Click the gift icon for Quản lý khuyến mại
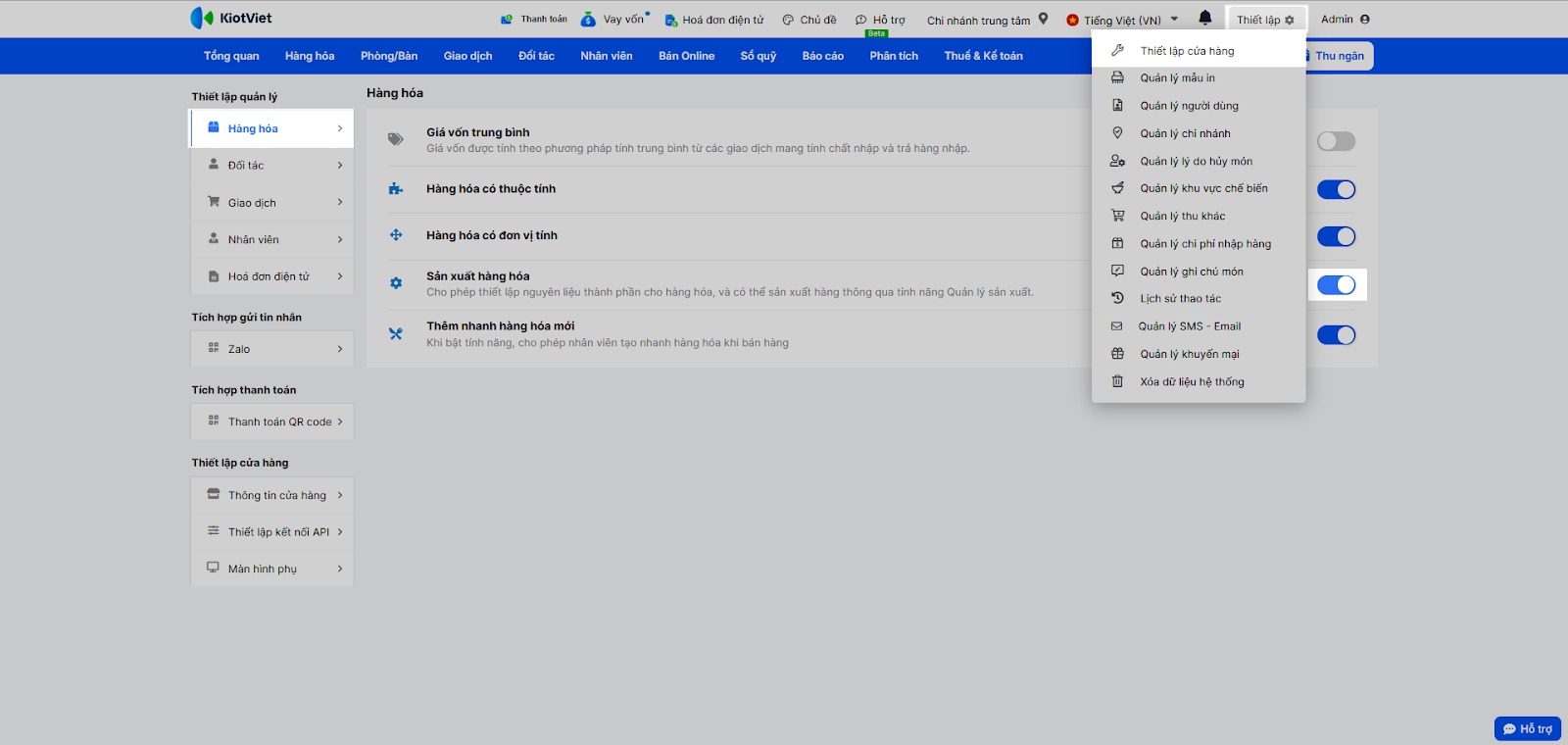This screenshot has height=745, width=1568. 1117,354
